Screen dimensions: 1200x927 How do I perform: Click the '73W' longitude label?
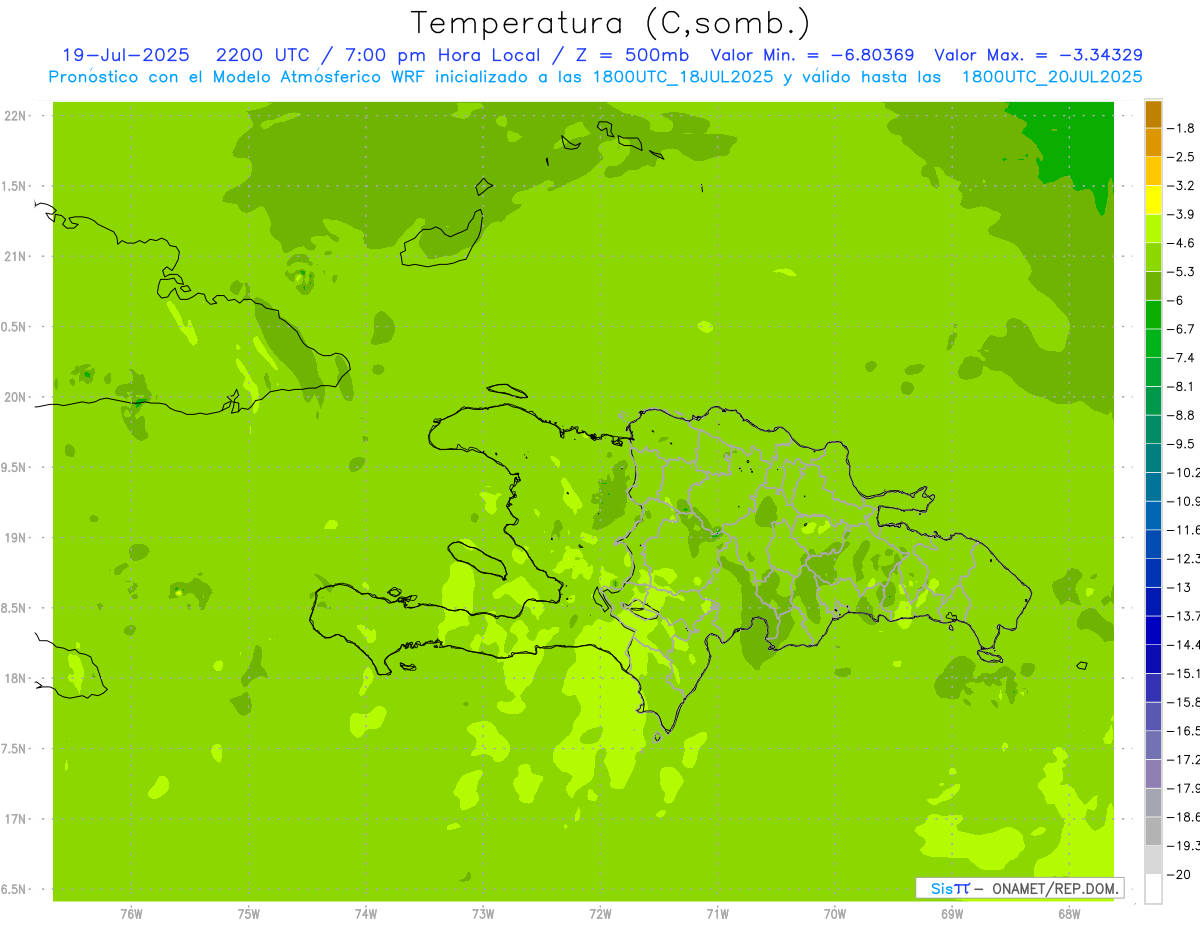483,914
